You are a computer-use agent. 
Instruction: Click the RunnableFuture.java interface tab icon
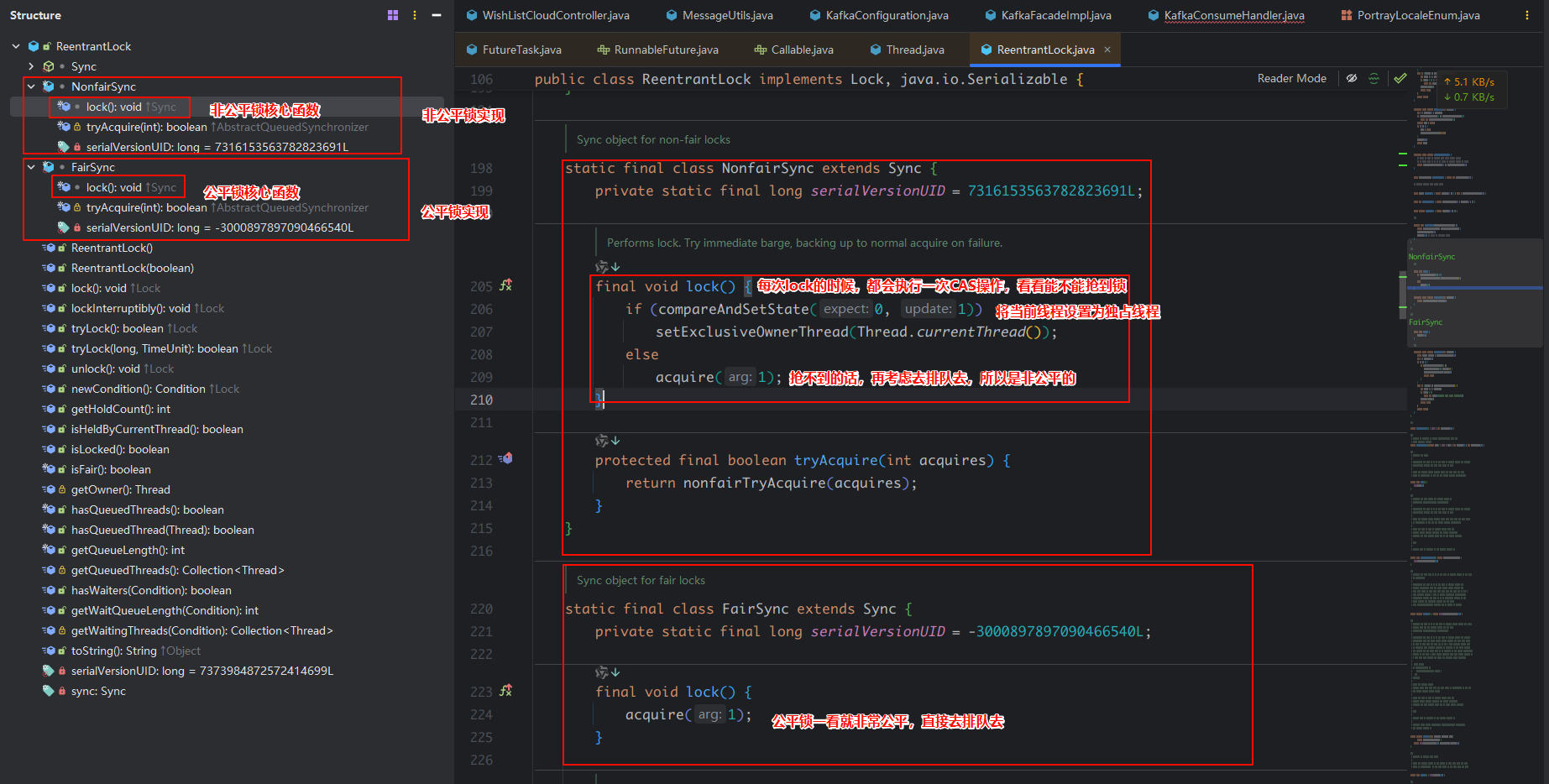point(604,50)
